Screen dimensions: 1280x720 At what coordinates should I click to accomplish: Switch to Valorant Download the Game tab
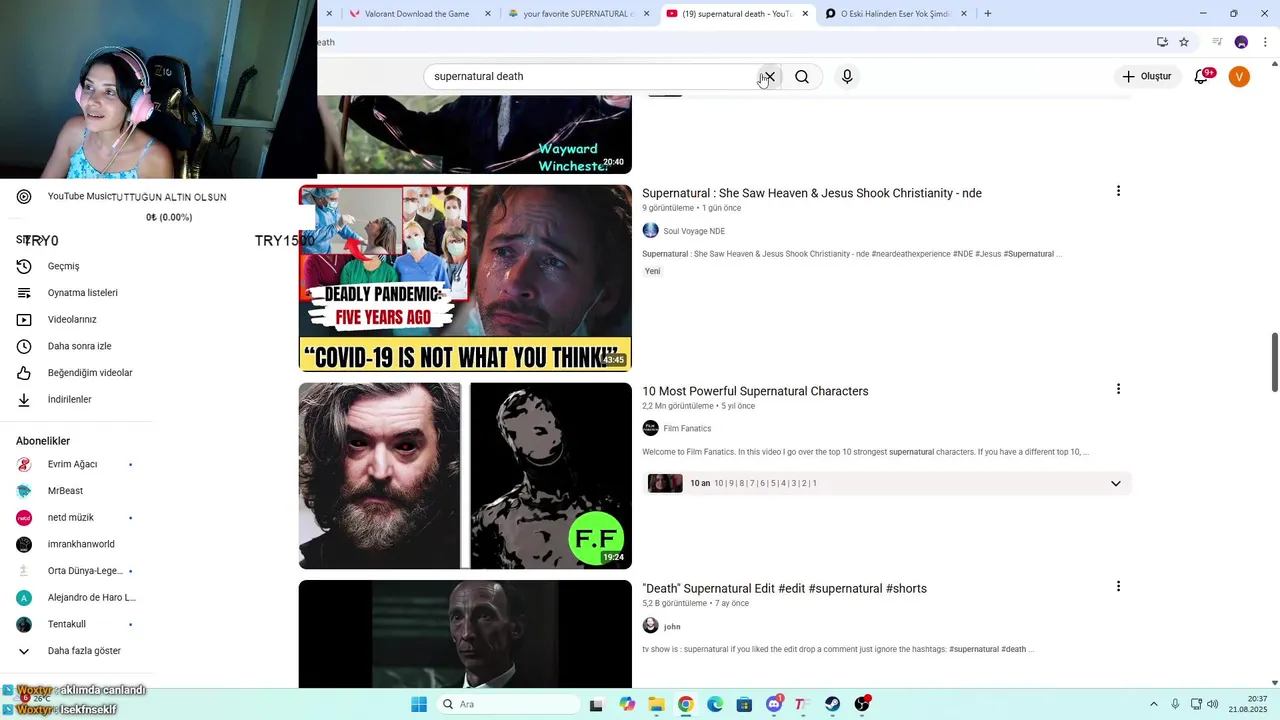(x=408, y=14)
